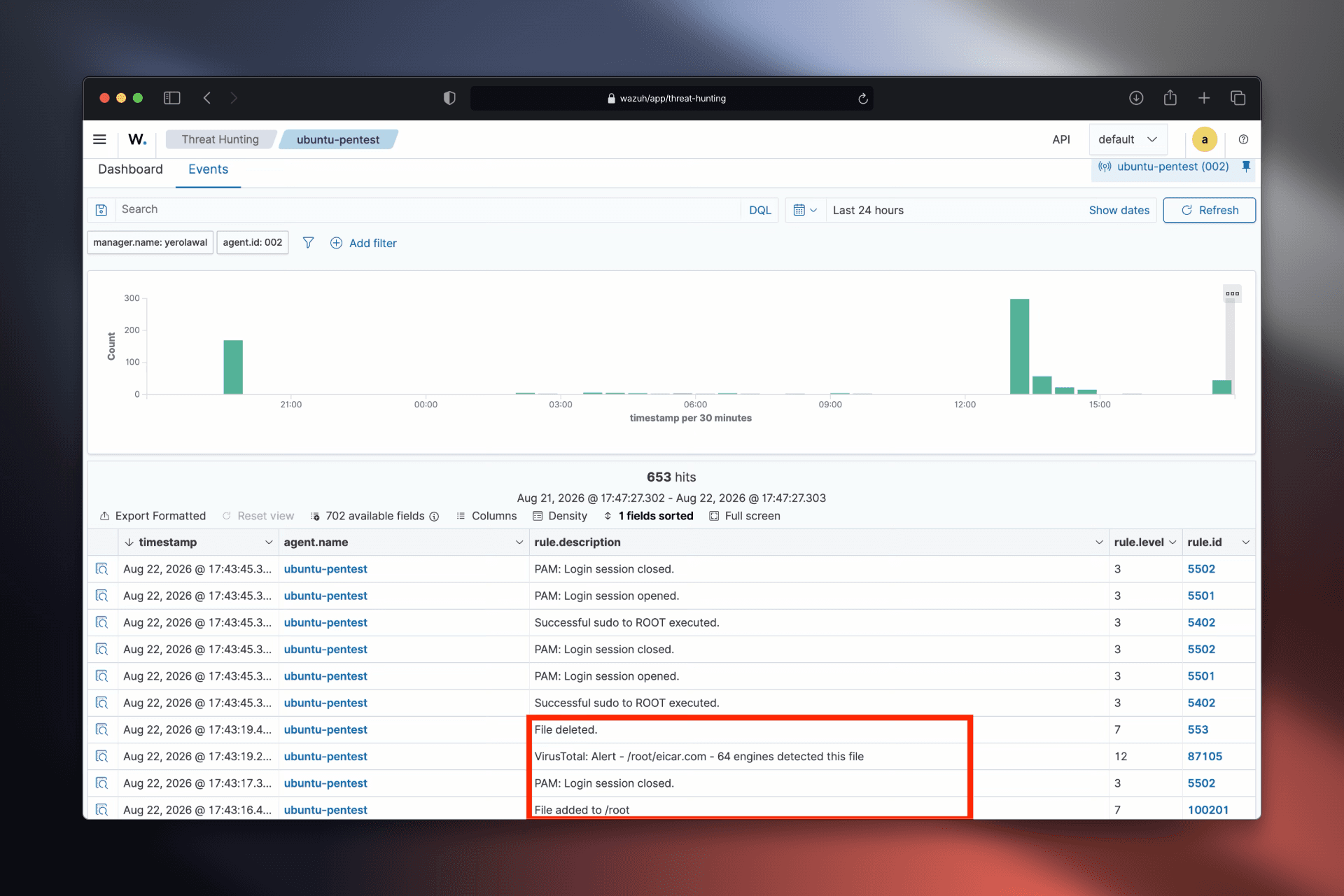Image resolution: width=1344 pixels, height=896 pixels.
Task: Open histogram options three-dot menu
Action: pos(1232,293)
